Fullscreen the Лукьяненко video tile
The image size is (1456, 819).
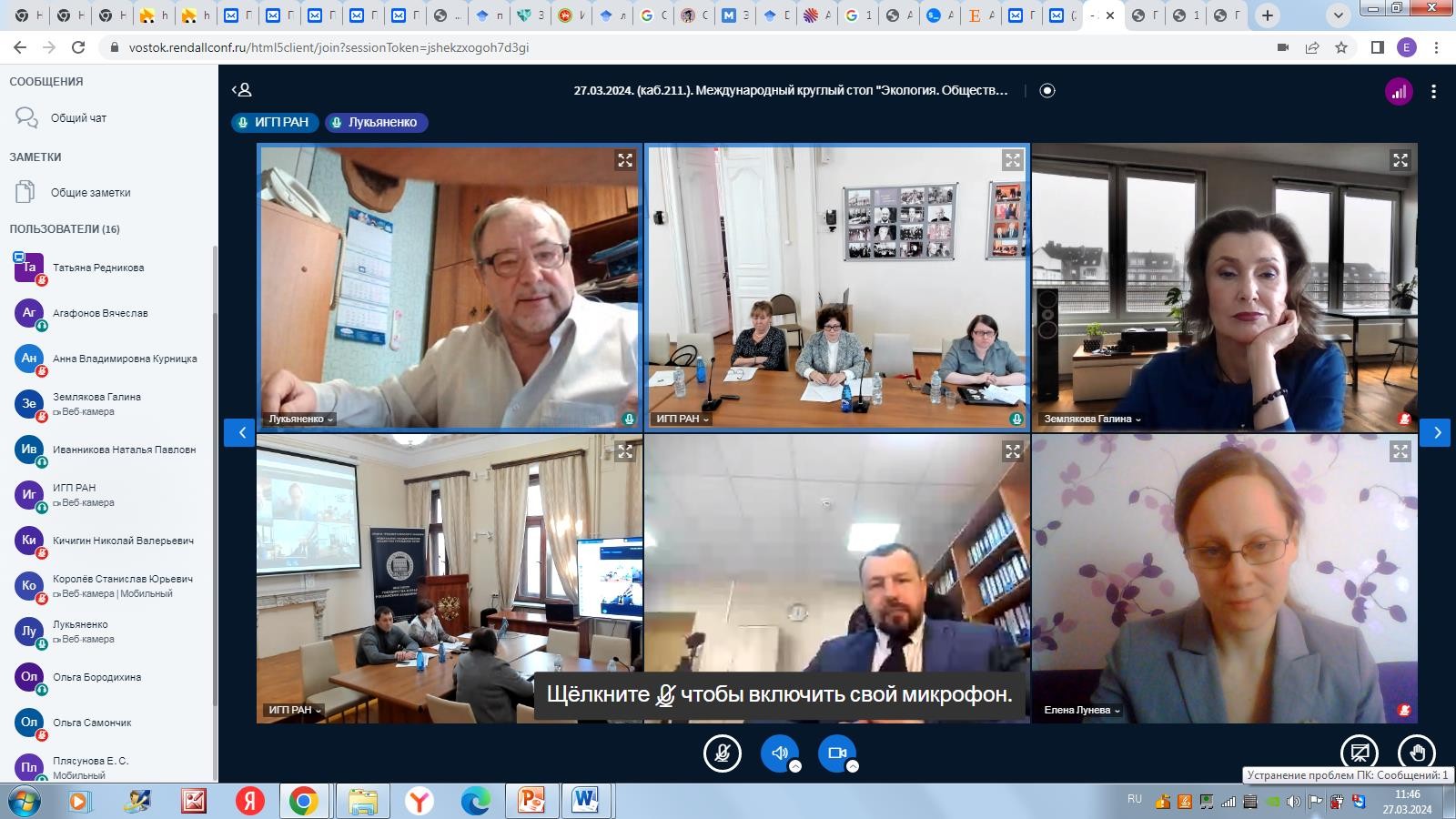[625, 160]
